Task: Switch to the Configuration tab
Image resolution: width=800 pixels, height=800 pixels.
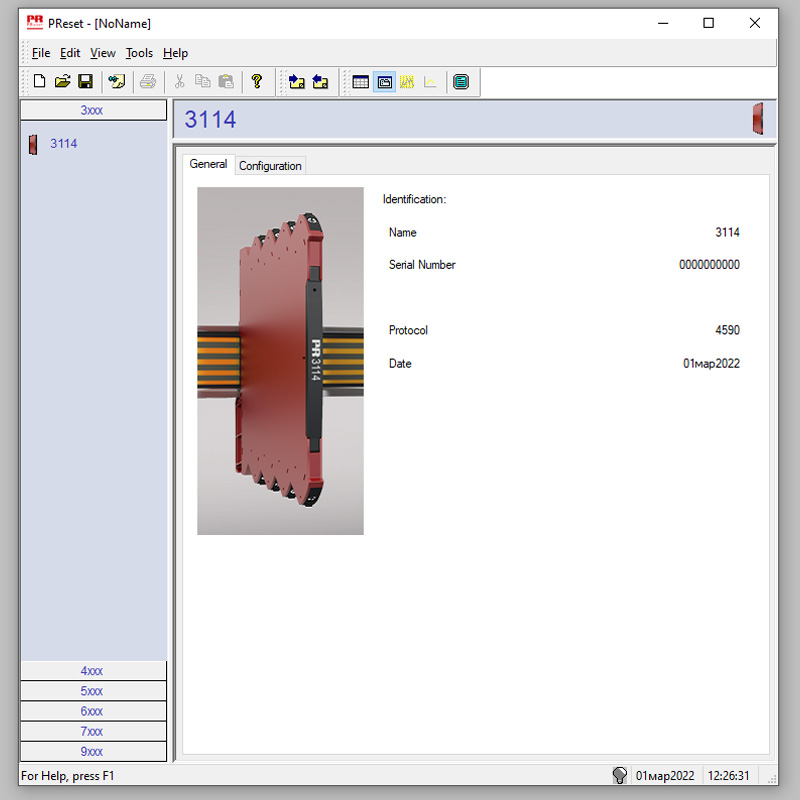Action: (270, 166)
